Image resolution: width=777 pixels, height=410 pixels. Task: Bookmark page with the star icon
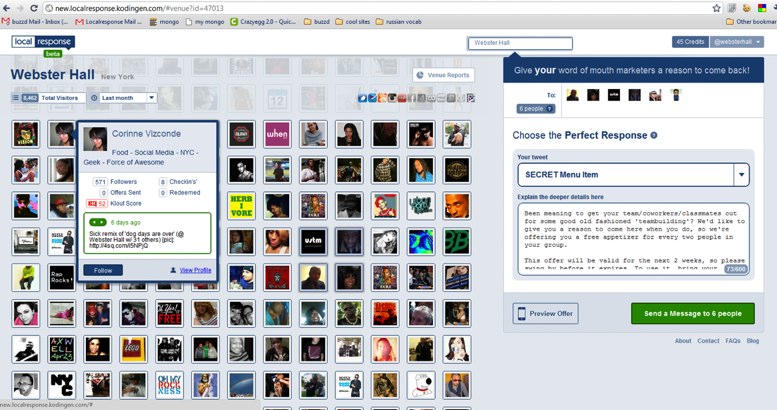pos(716,8)
